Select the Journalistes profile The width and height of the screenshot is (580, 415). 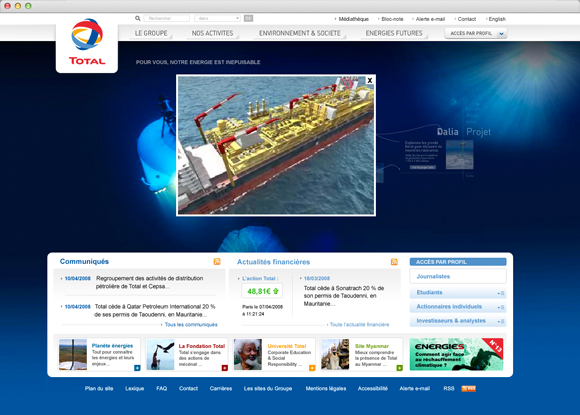click(x=458, y=276)
